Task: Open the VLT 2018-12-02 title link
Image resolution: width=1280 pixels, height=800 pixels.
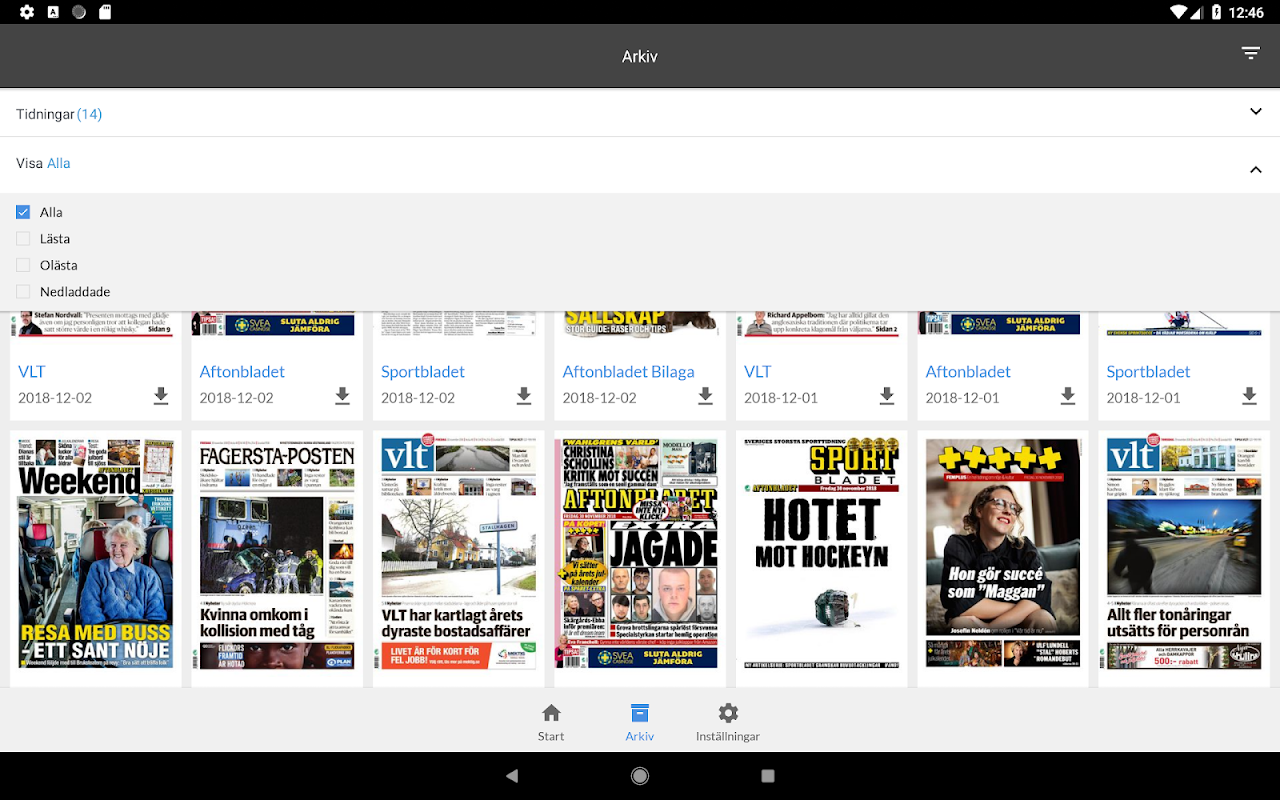Action: (x=32, y=371)
